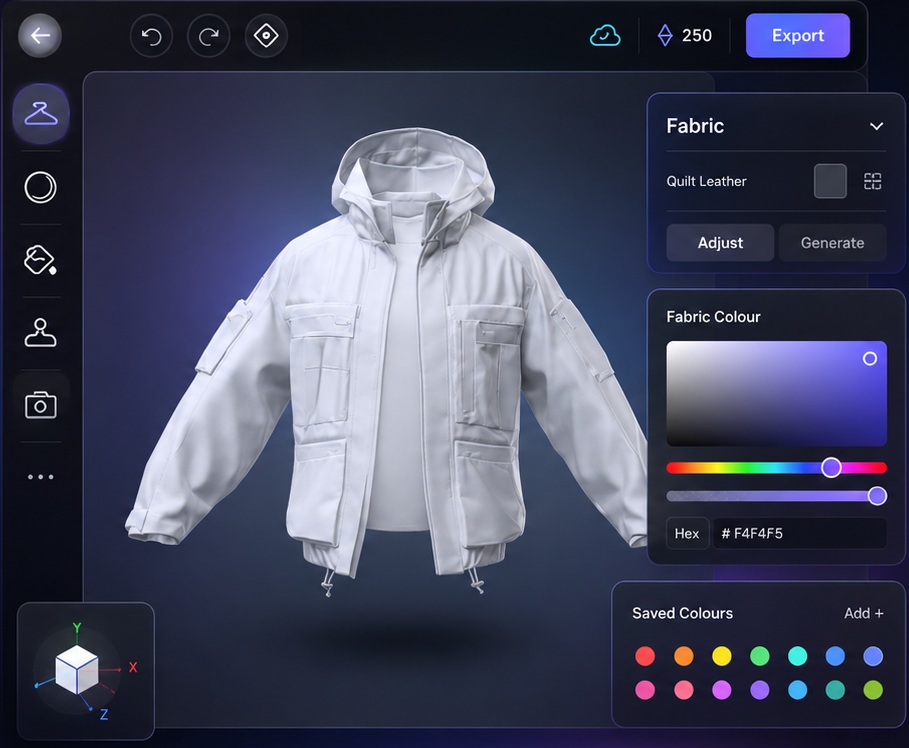Click the colour picker handle in gradient
Viewport: 909px width, 748px height.
click(870, 358)
